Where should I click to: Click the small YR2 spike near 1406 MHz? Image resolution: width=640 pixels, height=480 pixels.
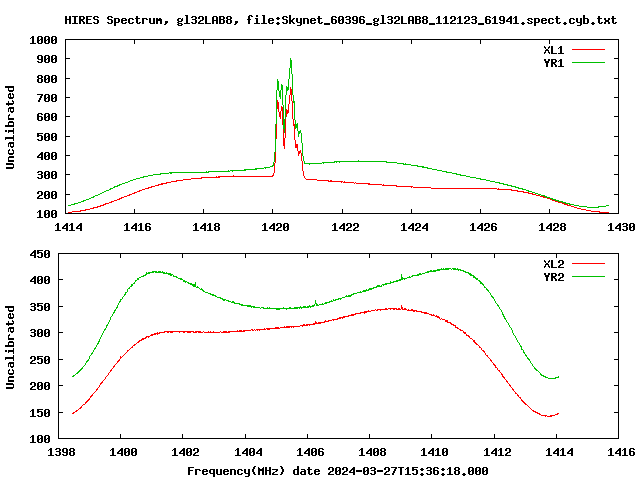[x=316, y=302]
